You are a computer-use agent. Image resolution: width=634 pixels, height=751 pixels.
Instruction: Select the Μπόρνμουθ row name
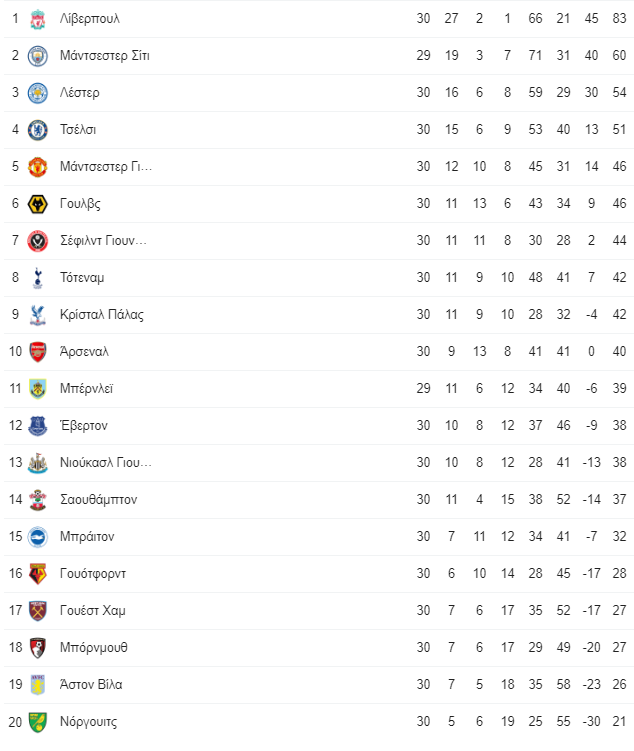tap(93, 648)
